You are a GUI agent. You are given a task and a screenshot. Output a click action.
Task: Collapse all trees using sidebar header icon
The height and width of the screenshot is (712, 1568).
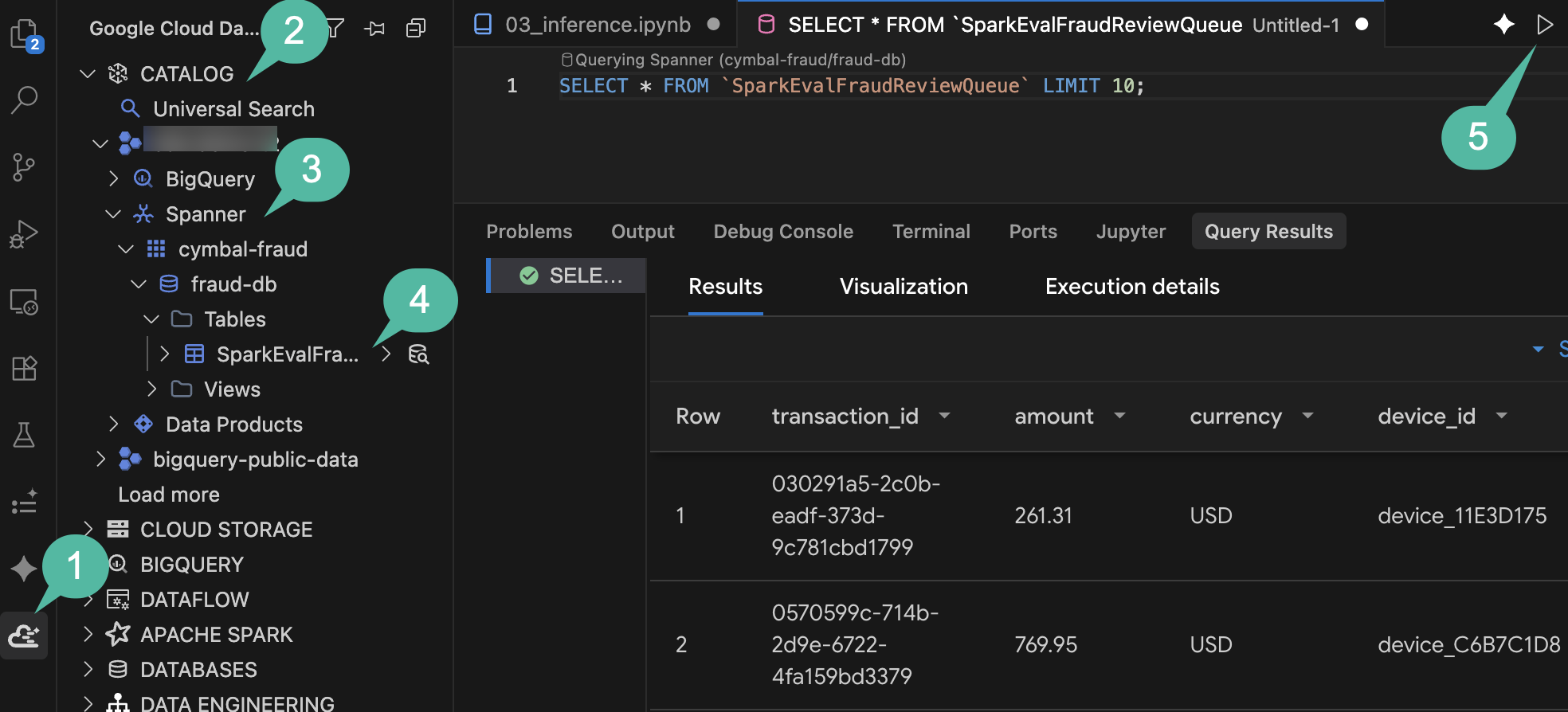416,29
